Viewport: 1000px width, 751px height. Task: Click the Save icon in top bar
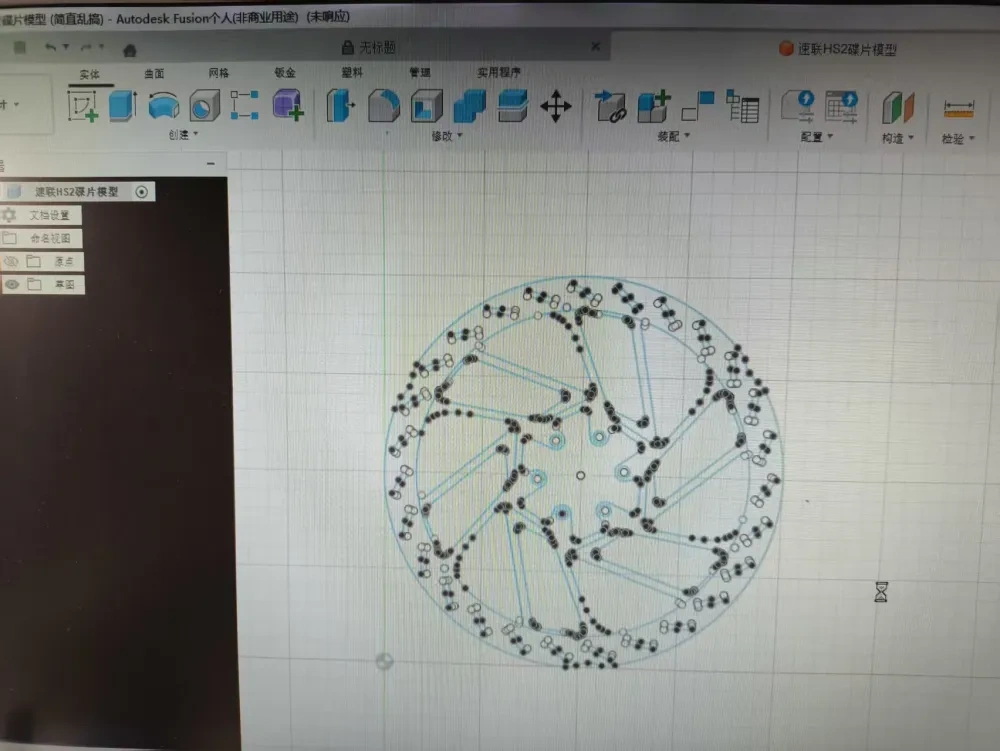click(x=20, y=47)
